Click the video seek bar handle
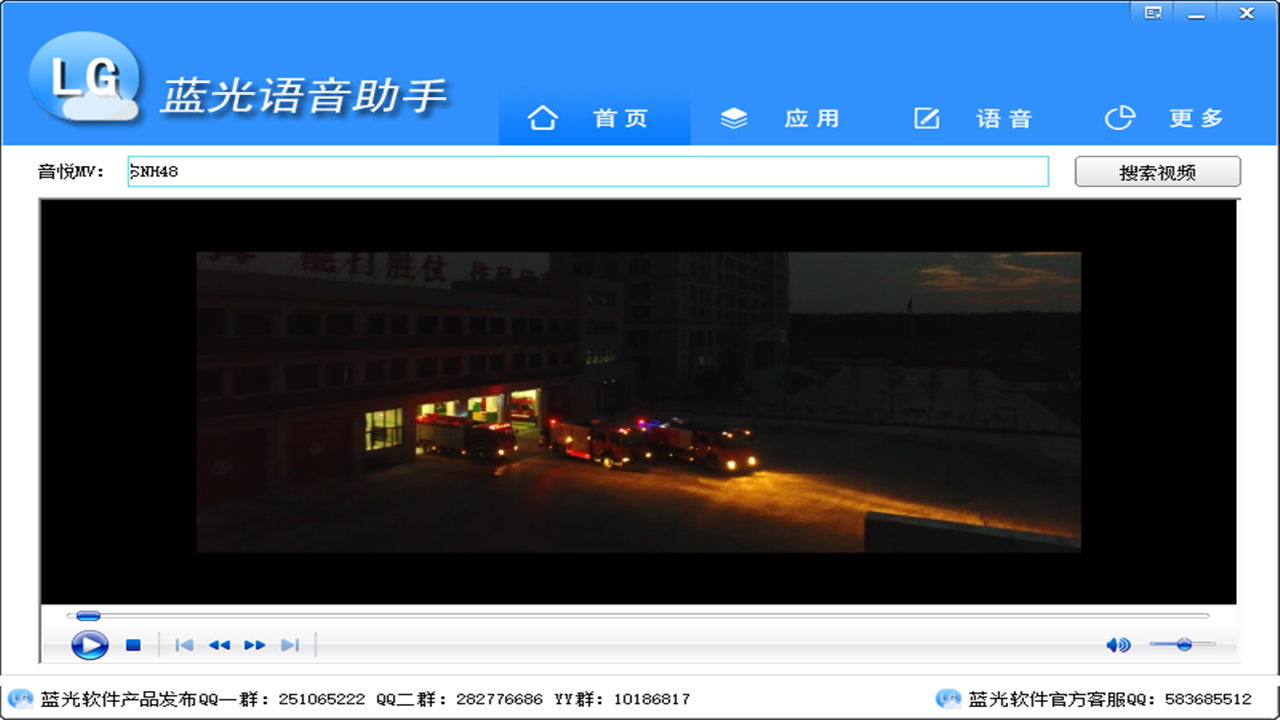1280x720 pixels. [88, 616]
